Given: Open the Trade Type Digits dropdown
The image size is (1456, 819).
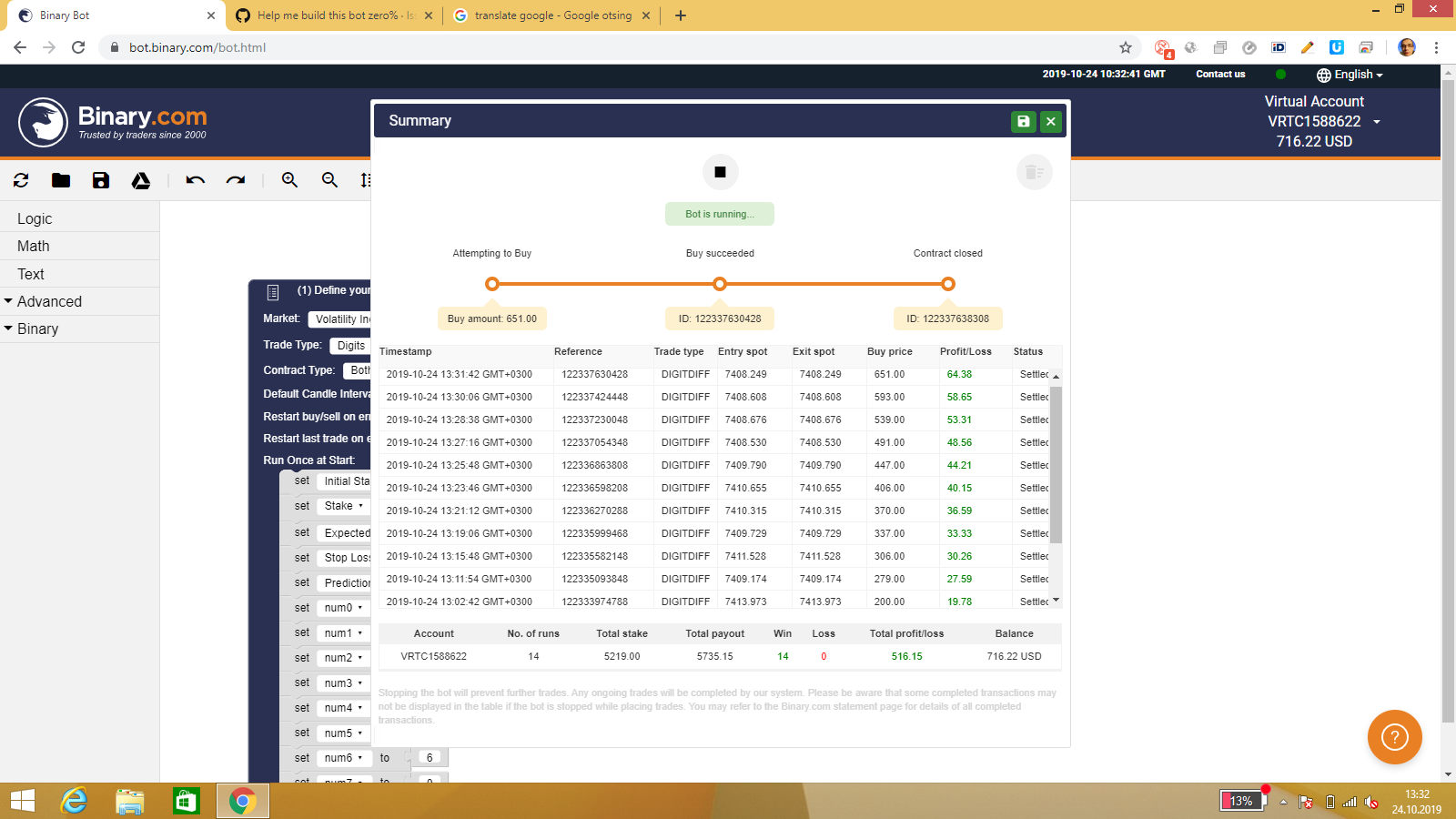Looking at the screenshot, I should [x=350, y=346].
